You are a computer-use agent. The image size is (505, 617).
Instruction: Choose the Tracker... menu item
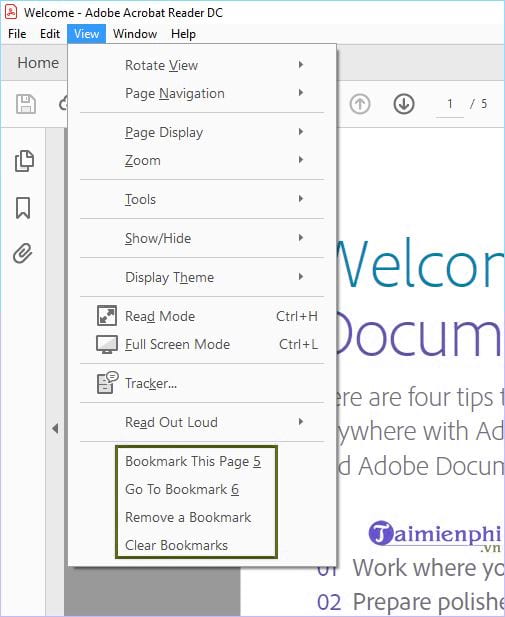pyautogui.click(x=202, y=383)
